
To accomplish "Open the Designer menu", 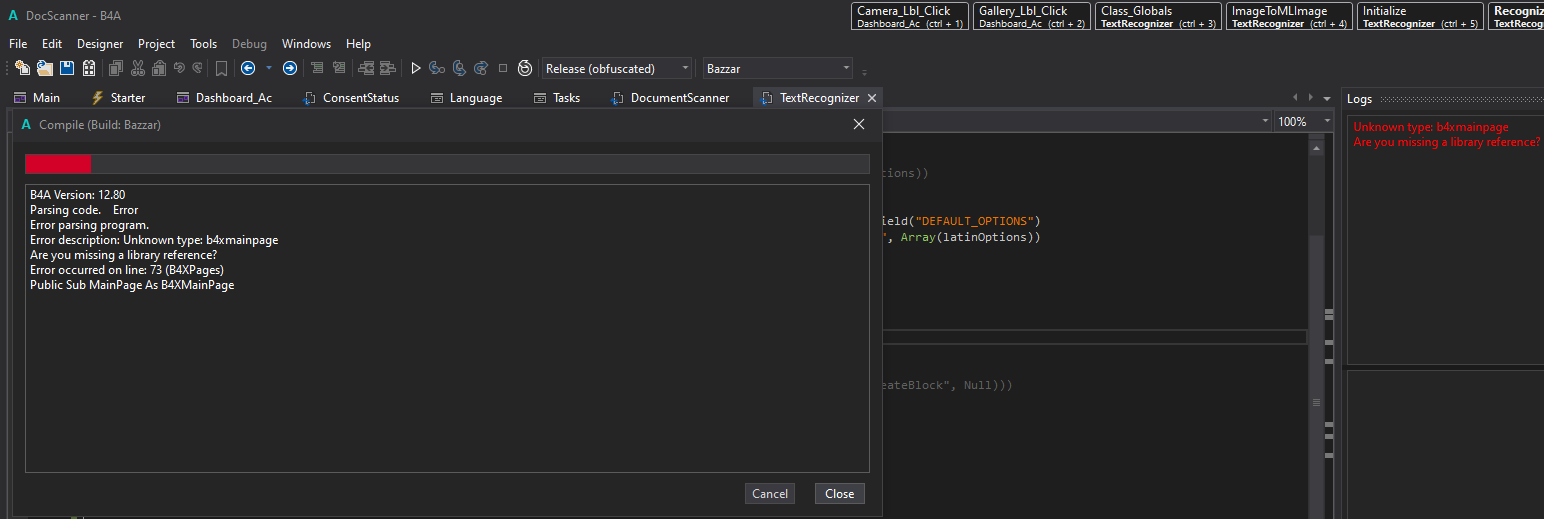I will tap(100, 44).
